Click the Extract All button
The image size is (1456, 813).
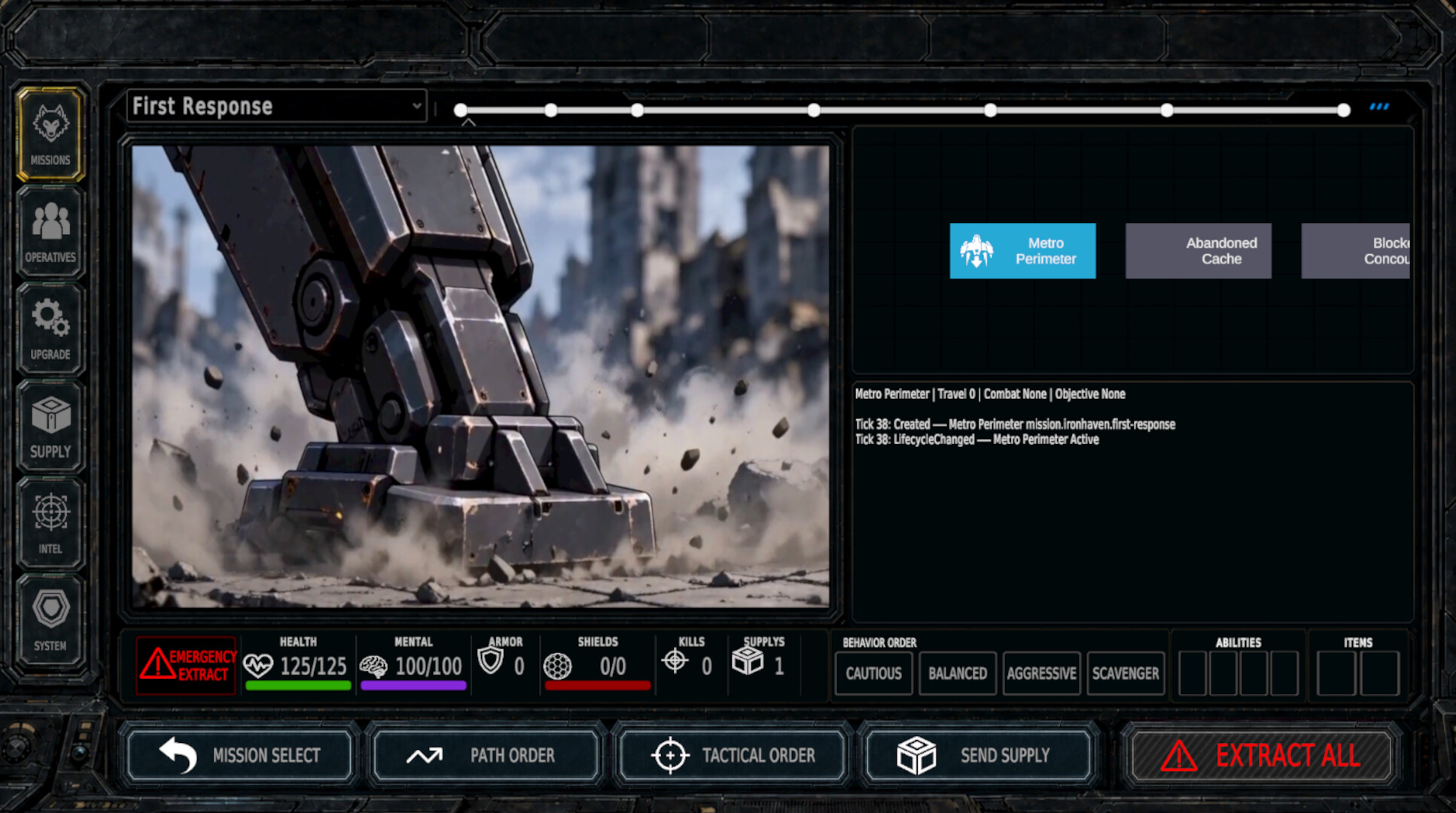(x=1263, y=756)
